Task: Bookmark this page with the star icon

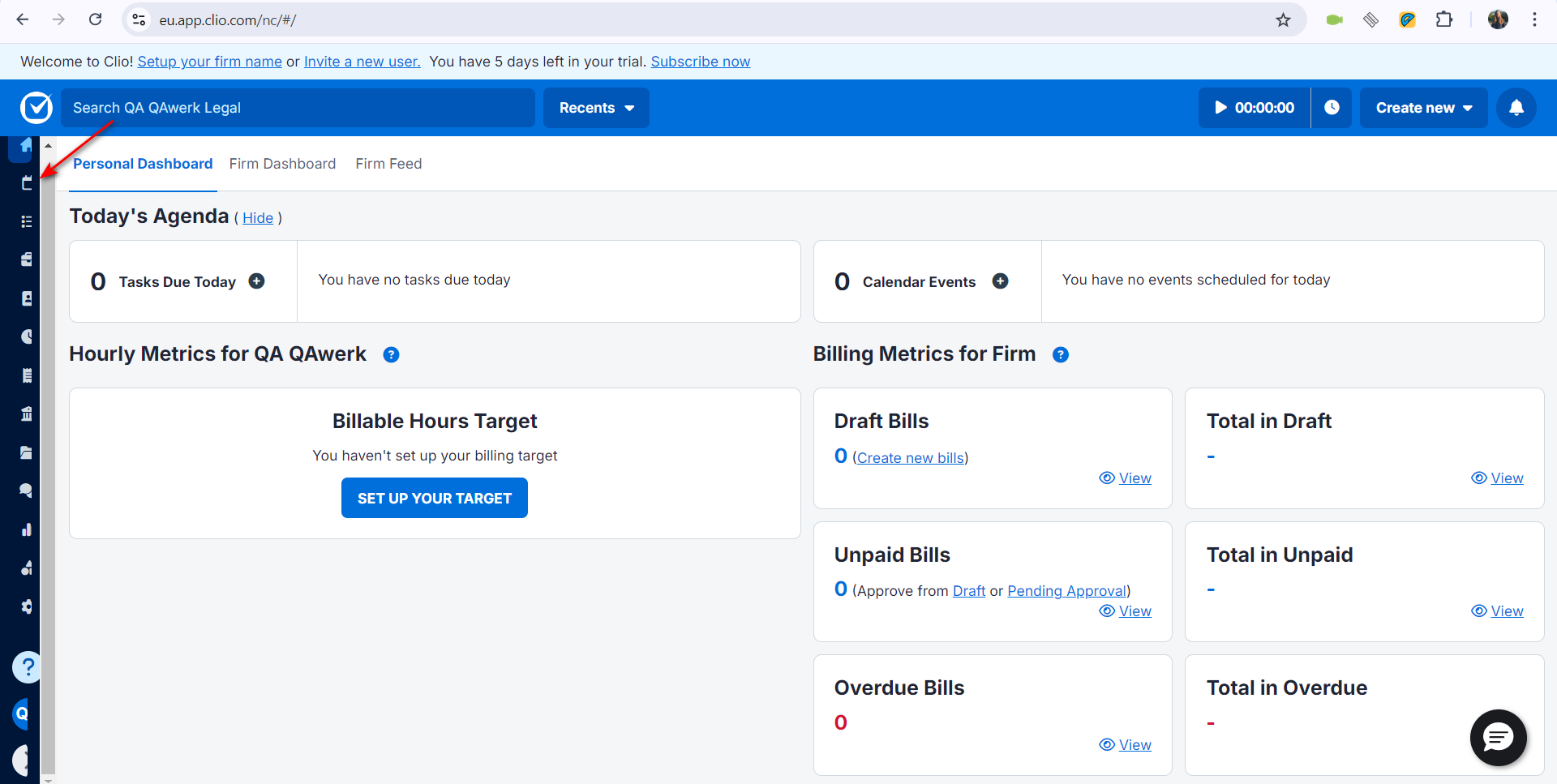Action: tap(1283, 19)
